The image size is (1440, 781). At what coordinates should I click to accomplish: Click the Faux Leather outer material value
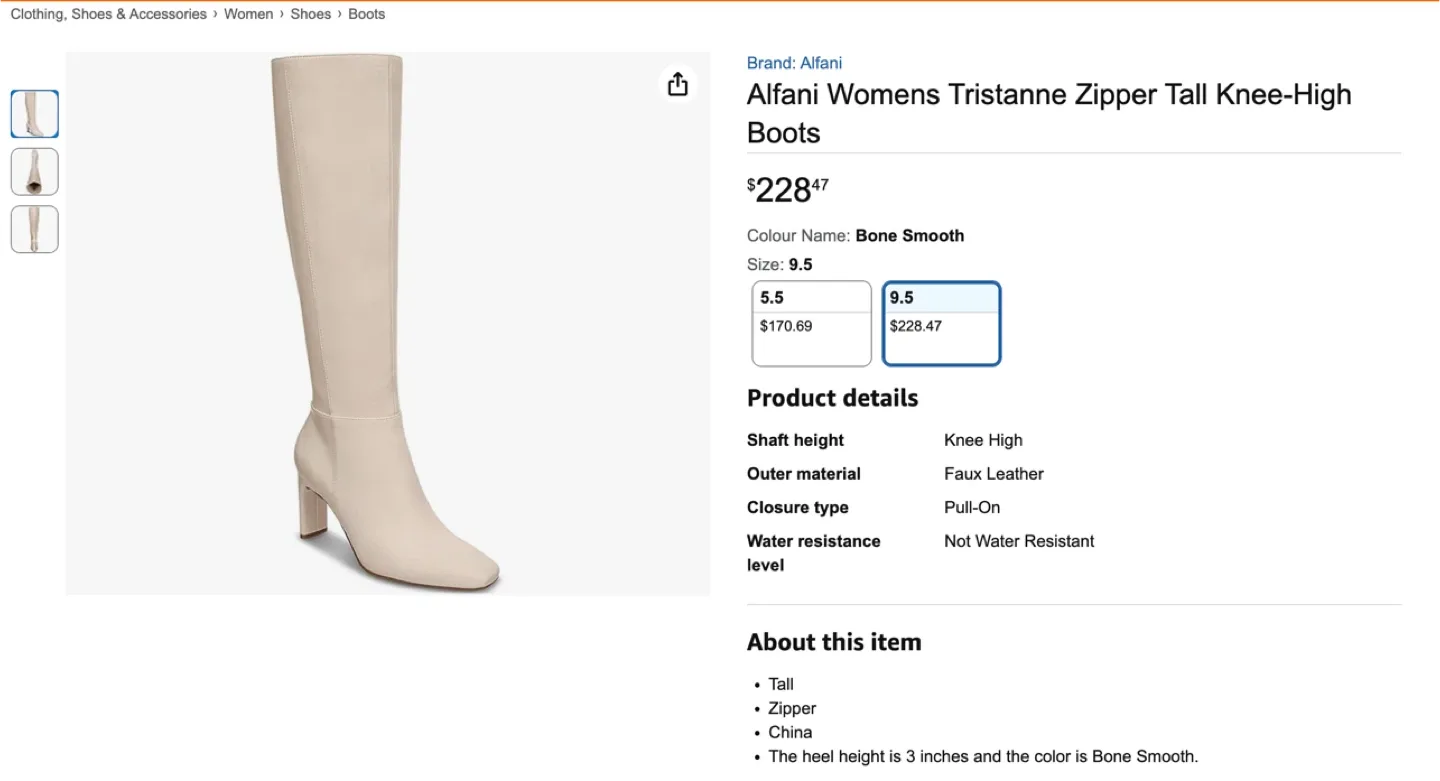(x=993, y=473)
